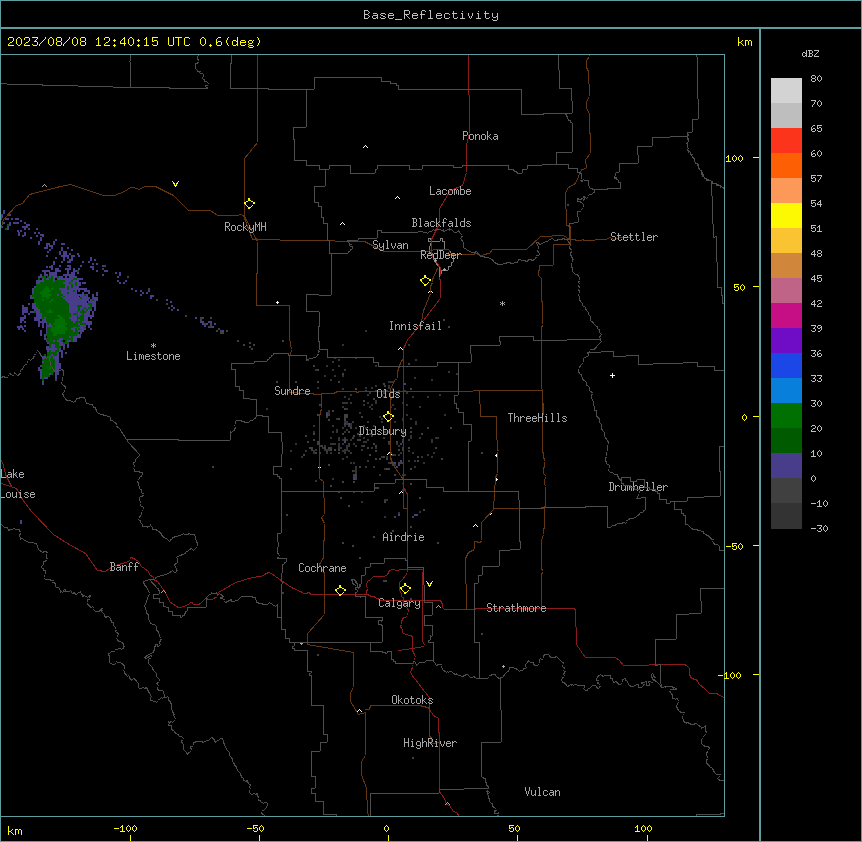This screenshot has height=842, width=862.
Task: Click the -100 km mark on the bottom axis
Action: pyautogui.click(x=125, y=828)
